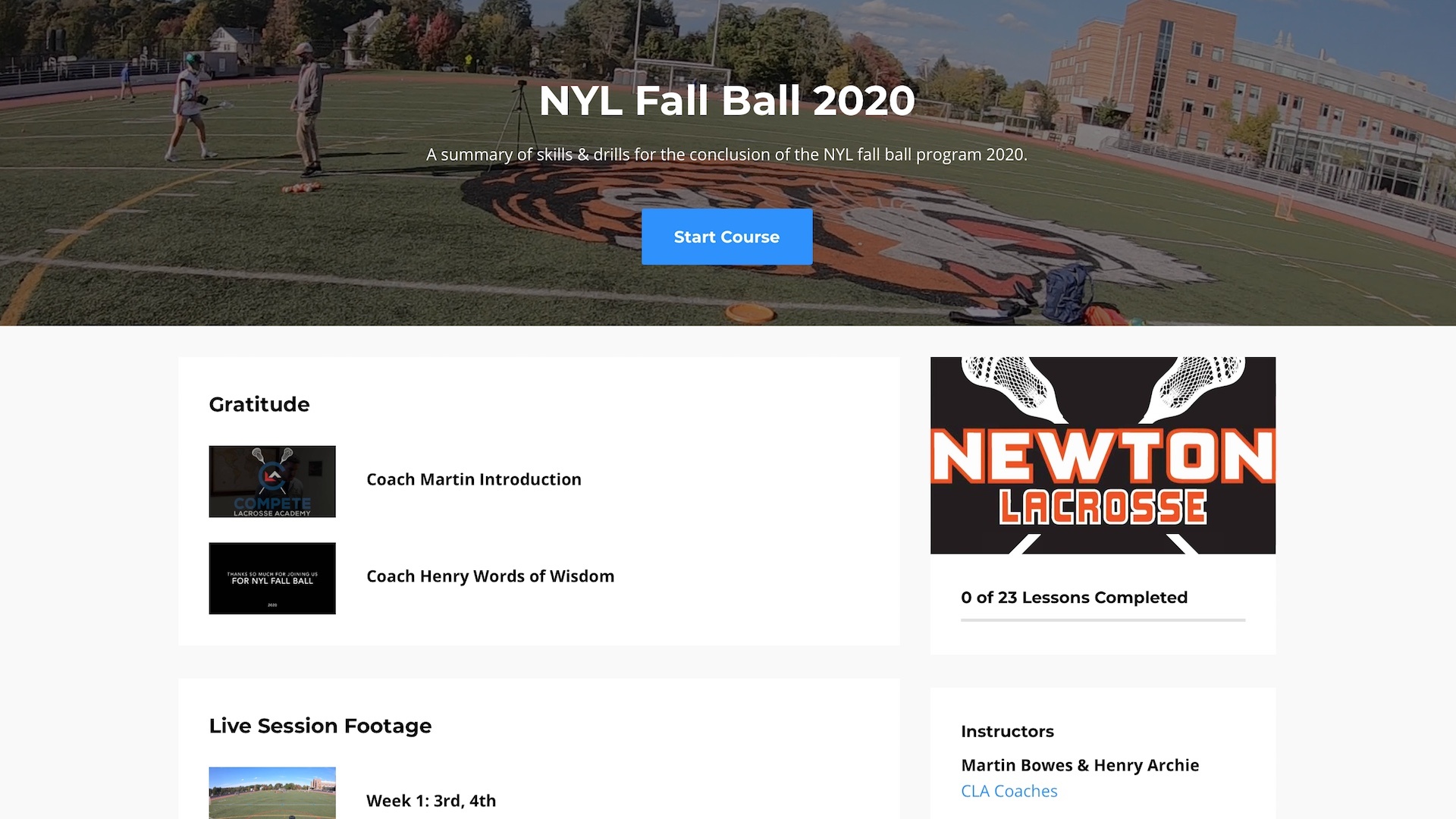Click the course summary subtitle text
1456x819 pixels.
pyautogui.click(x=726, y=155)
